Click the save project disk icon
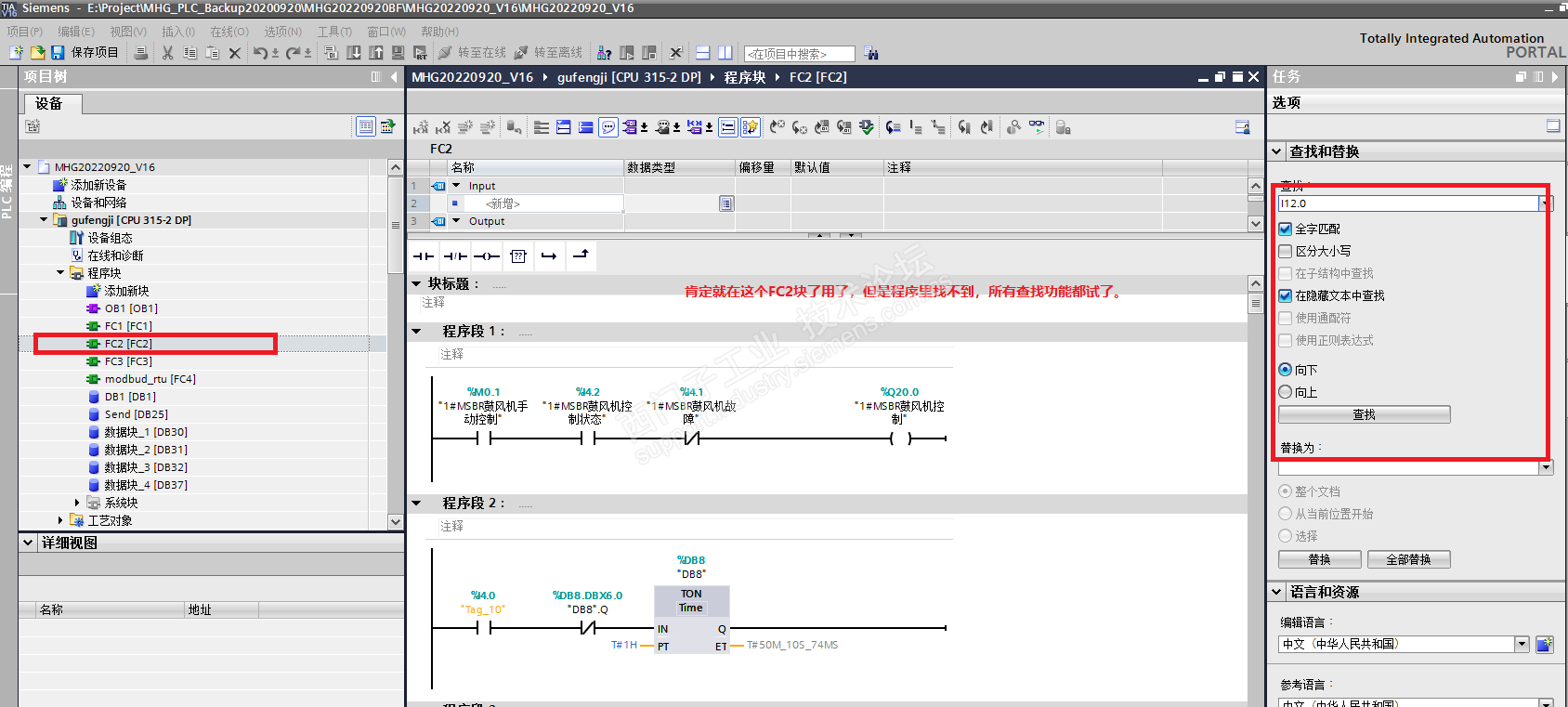Screen dimensions: 1568x707 [58, 53]
